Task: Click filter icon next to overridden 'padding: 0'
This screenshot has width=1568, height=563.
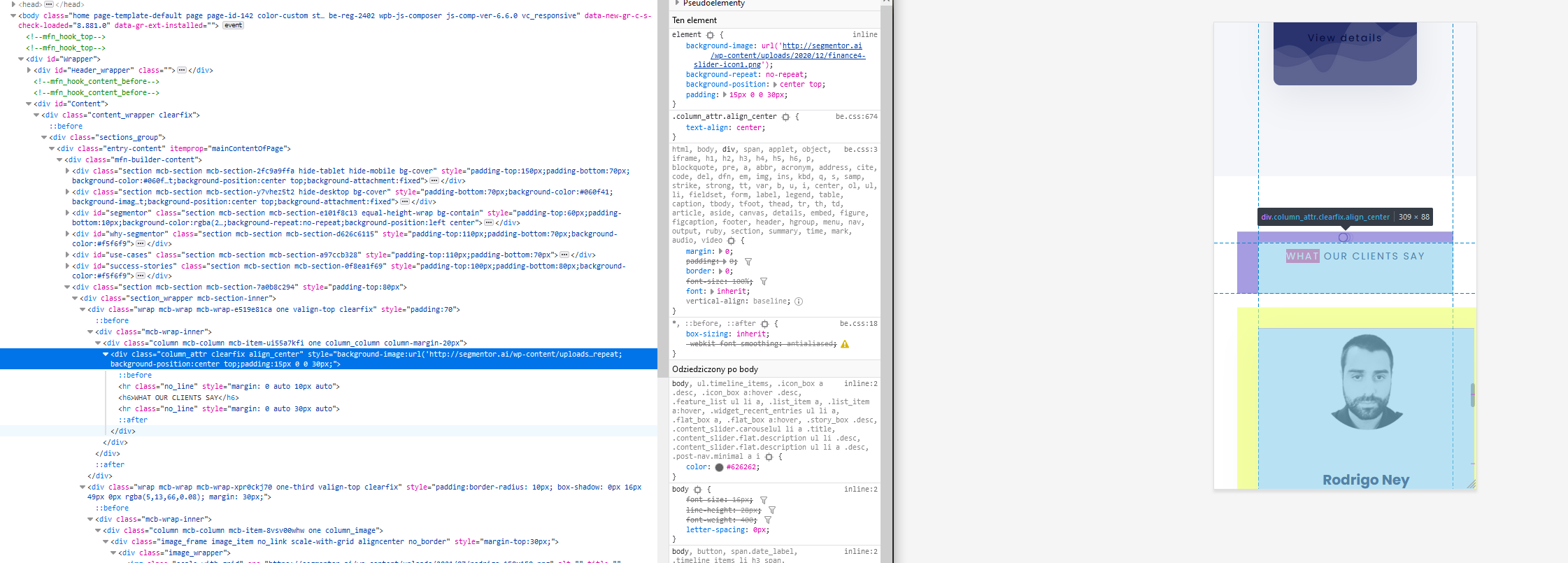Action: point(748,262)
